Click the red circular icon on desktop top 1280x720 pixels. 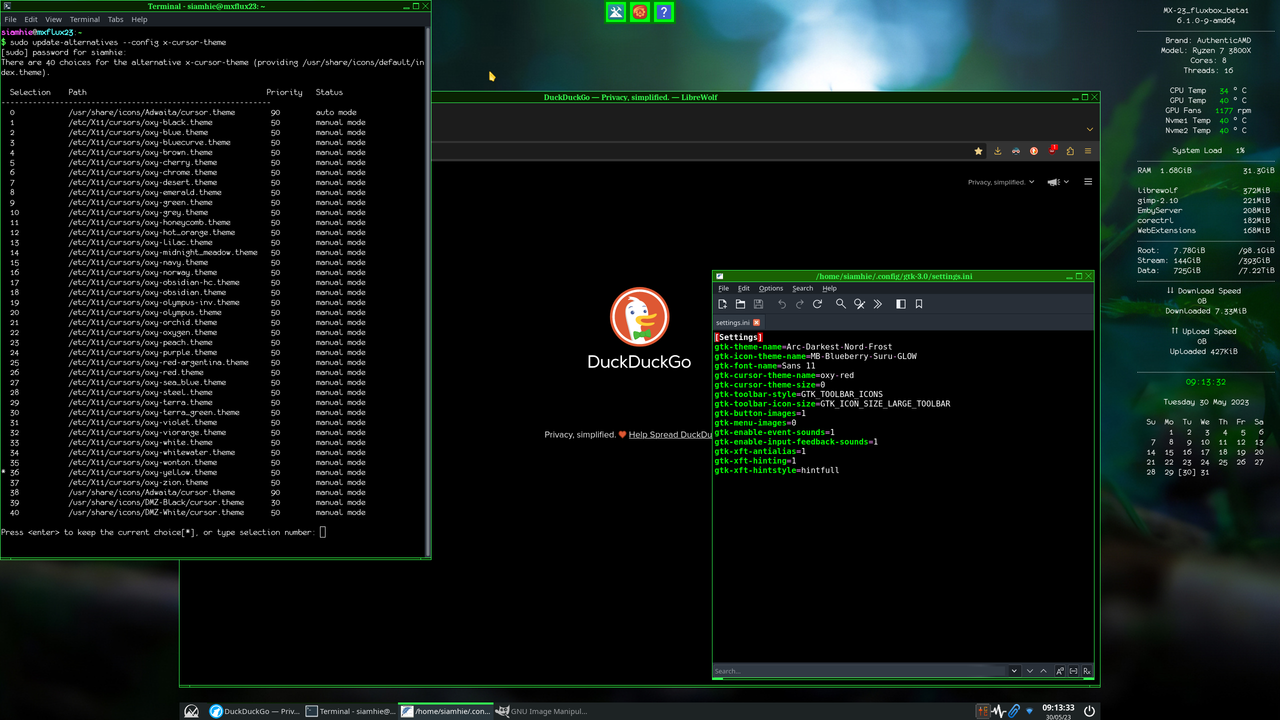[640, 12]
